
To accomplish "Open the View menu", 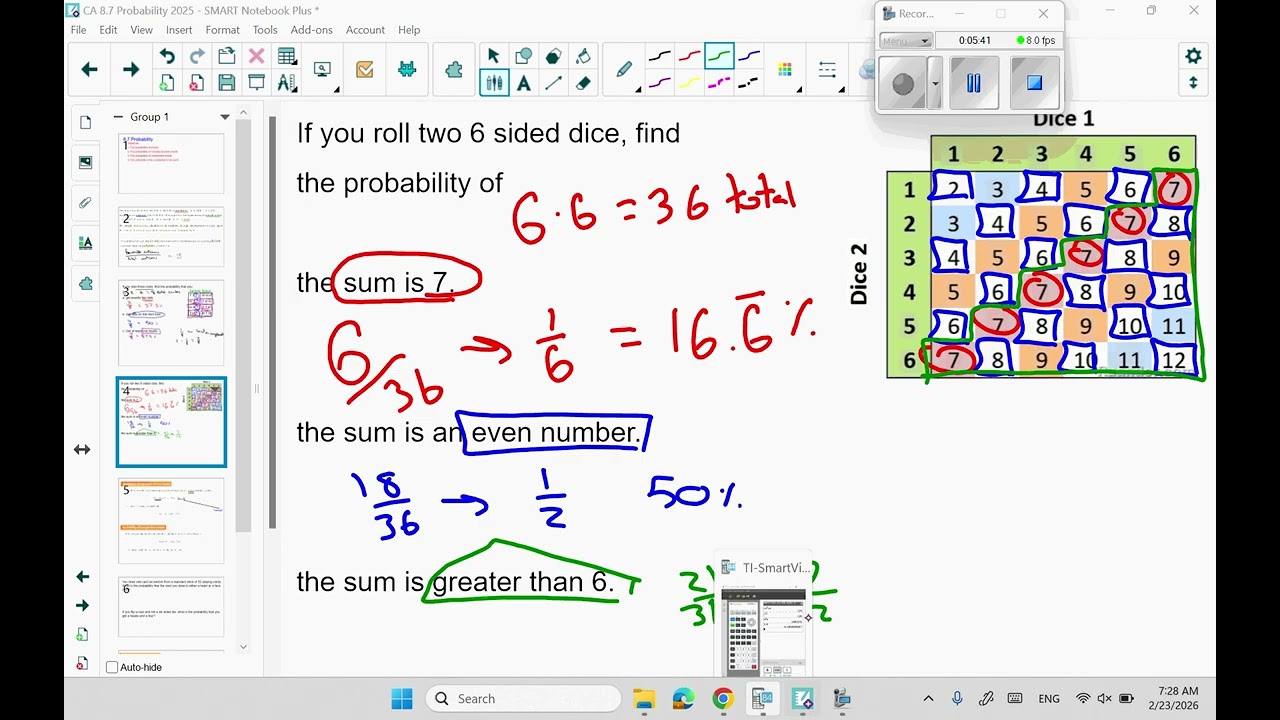I will 141,30.
